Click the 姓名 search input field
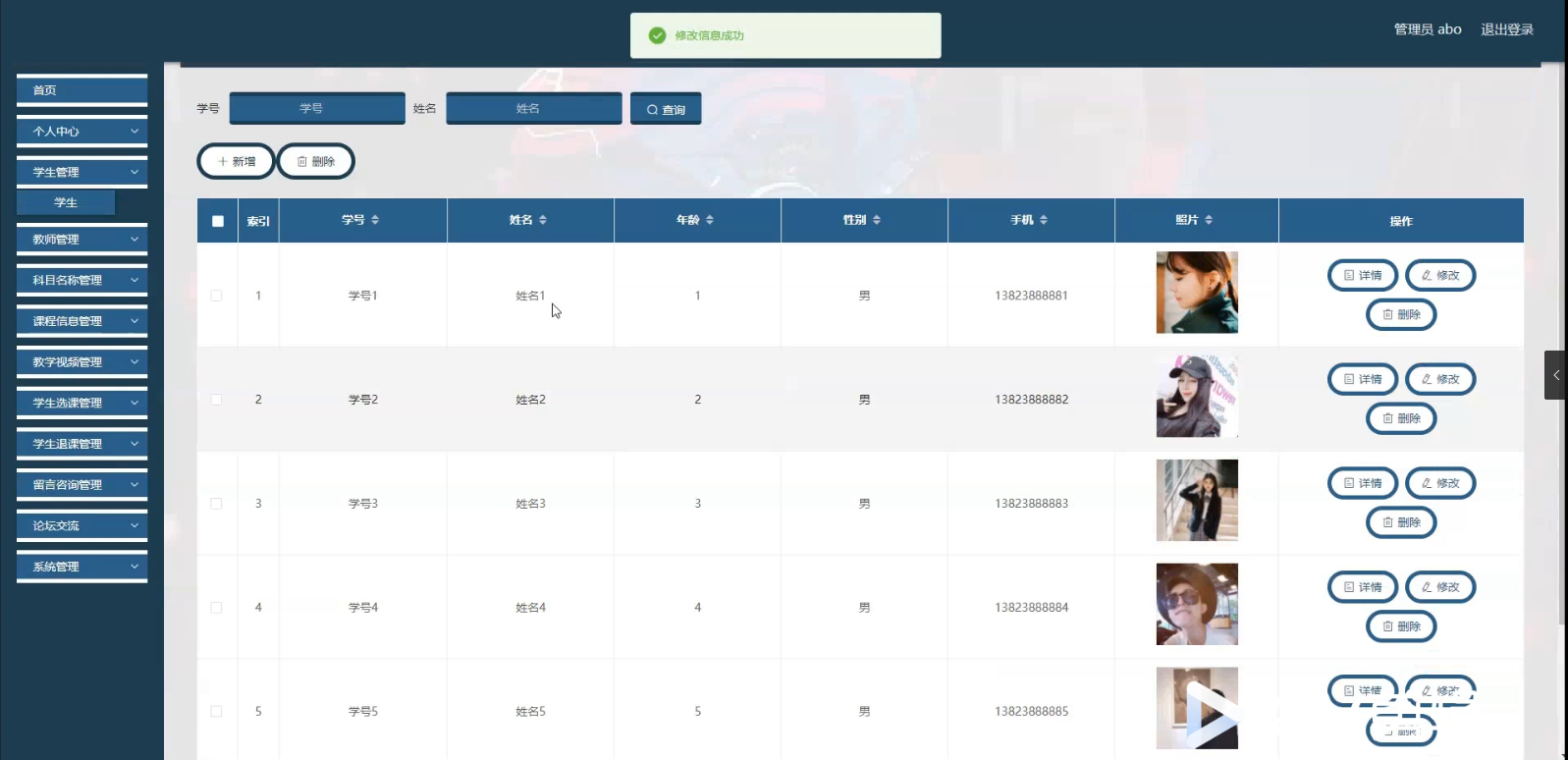Image resolution: width=1568 pixels, height=760 pixels. [x=533, y=109]
